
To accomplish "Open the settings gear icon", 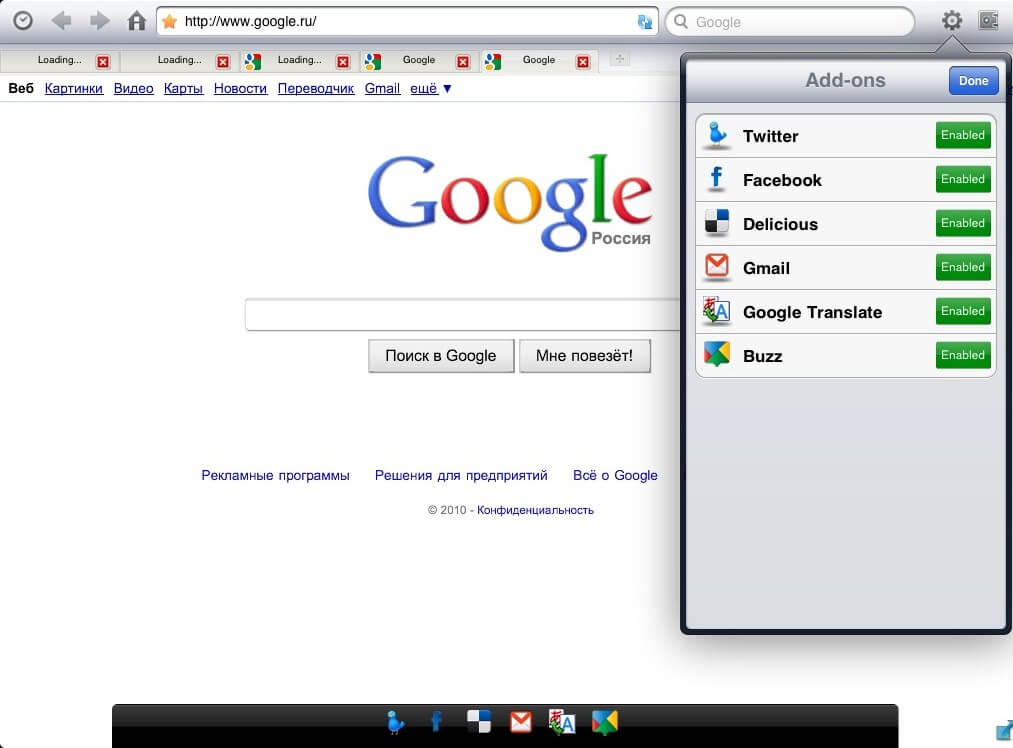I will point(952,21).
